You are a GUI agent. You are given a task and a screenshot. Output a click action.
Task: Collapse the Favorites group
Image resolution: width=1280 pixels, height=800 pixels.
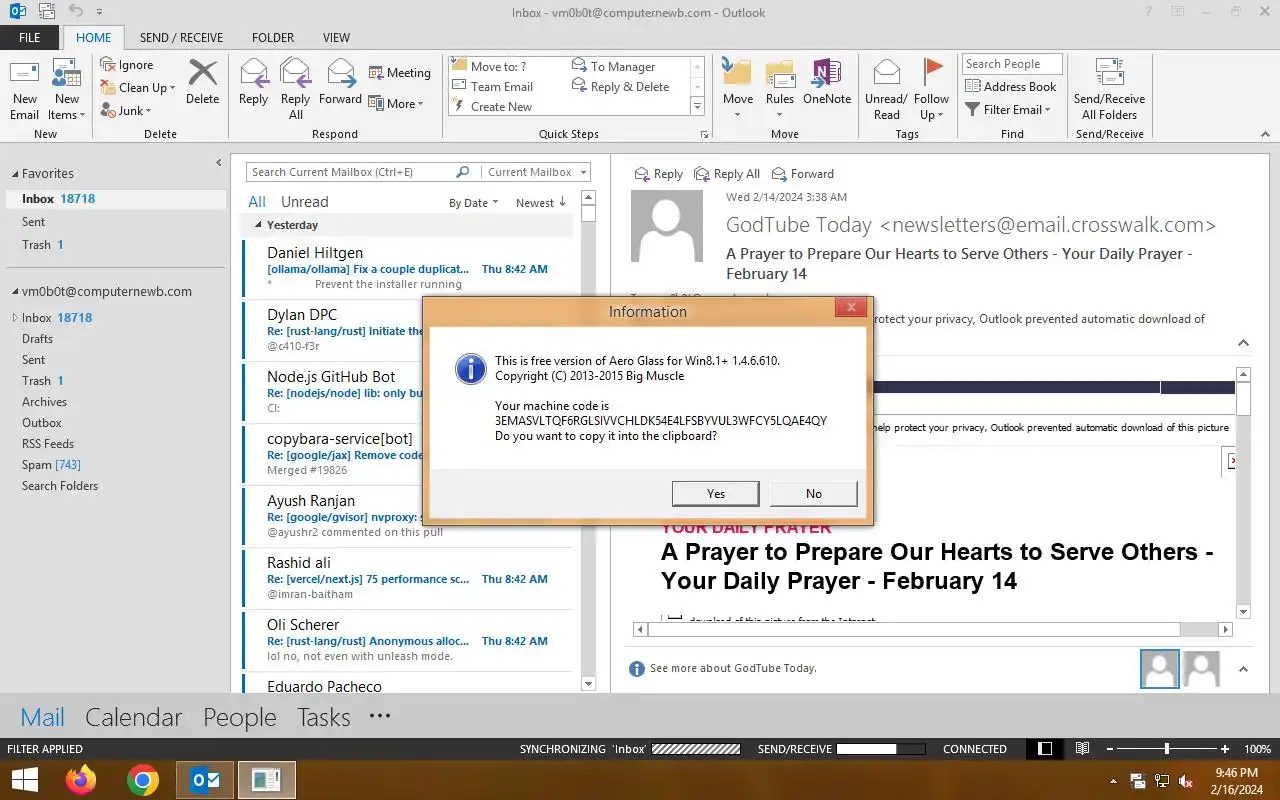[15, 174]
